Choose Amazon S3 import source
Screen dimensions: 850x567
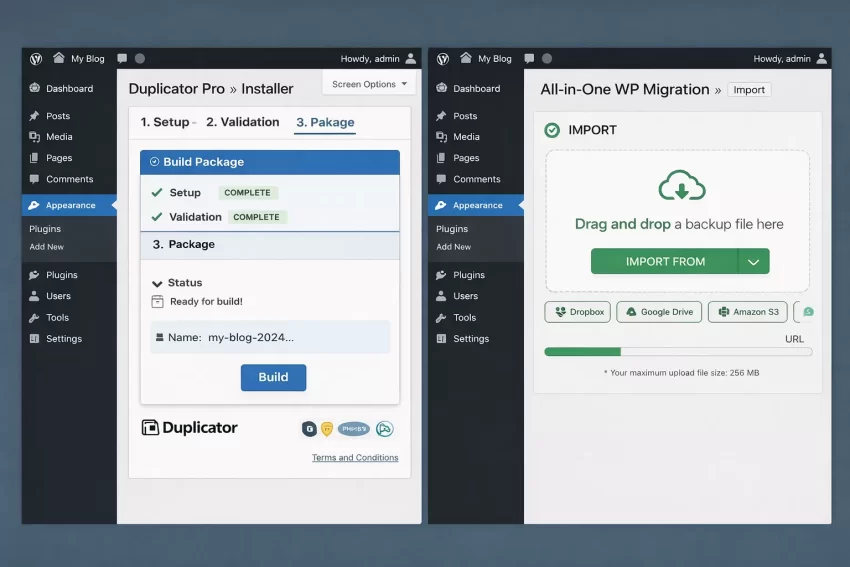click(x=748, y=312)
